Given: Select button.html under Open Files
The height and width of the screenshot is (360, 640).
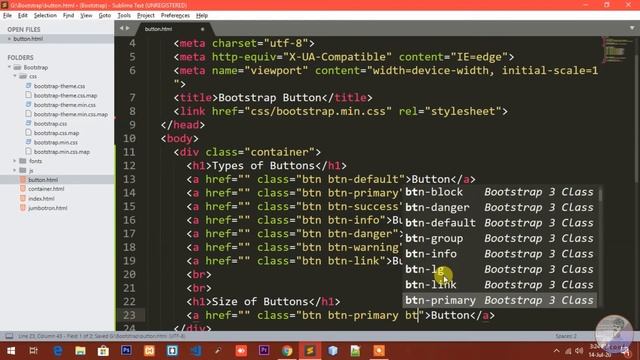Looking at the screenshot, I should click(x=28, y=39).
